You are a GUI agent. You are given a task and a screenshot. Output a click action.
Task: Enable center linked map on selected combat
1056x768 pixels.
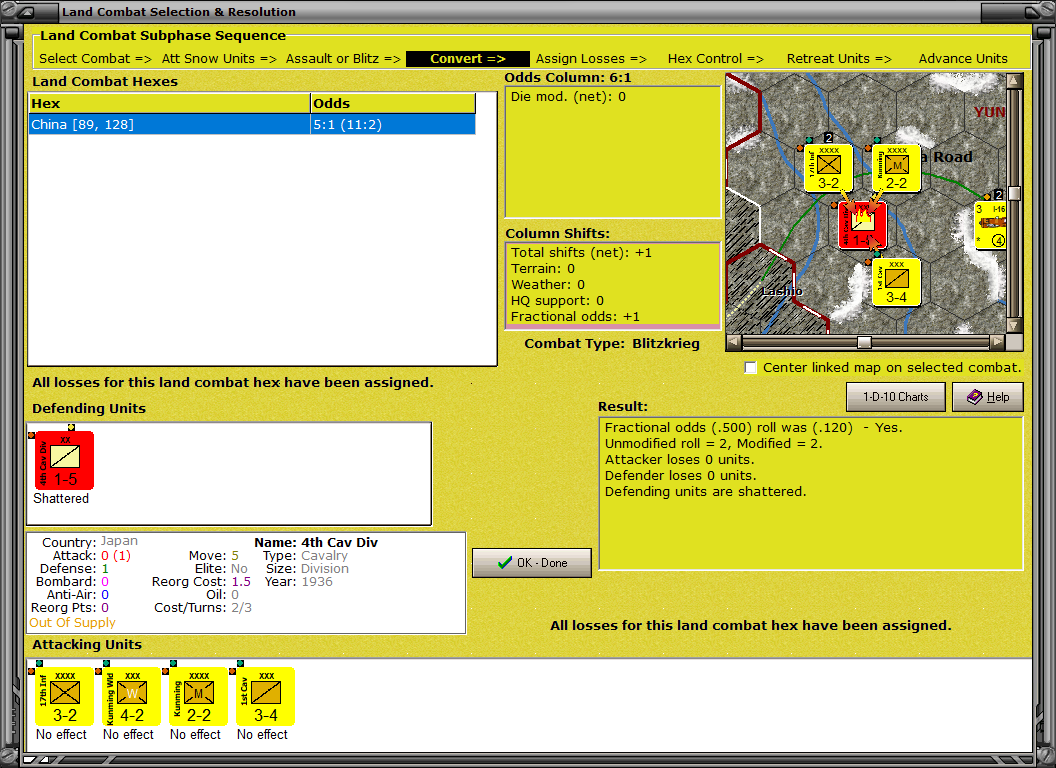coord(750,368)
